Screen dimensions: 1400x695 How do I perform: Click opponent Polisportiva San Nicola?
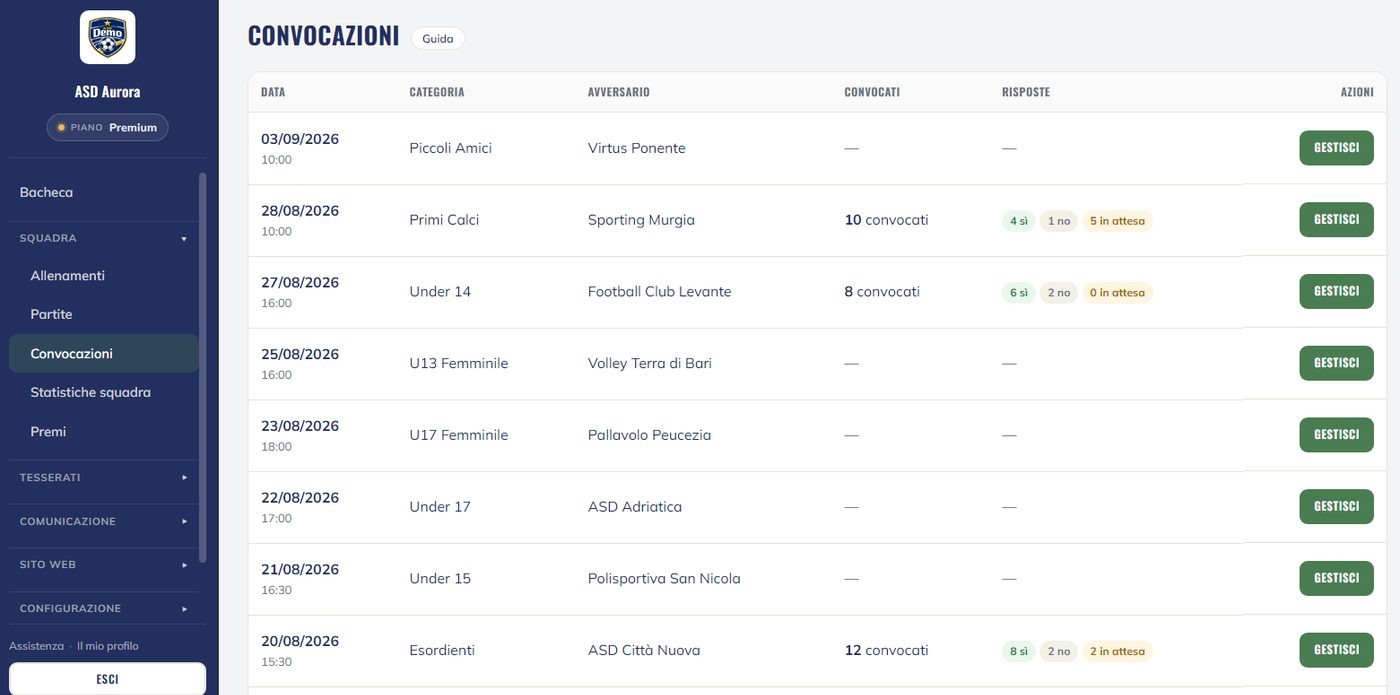tap(664, 578)
